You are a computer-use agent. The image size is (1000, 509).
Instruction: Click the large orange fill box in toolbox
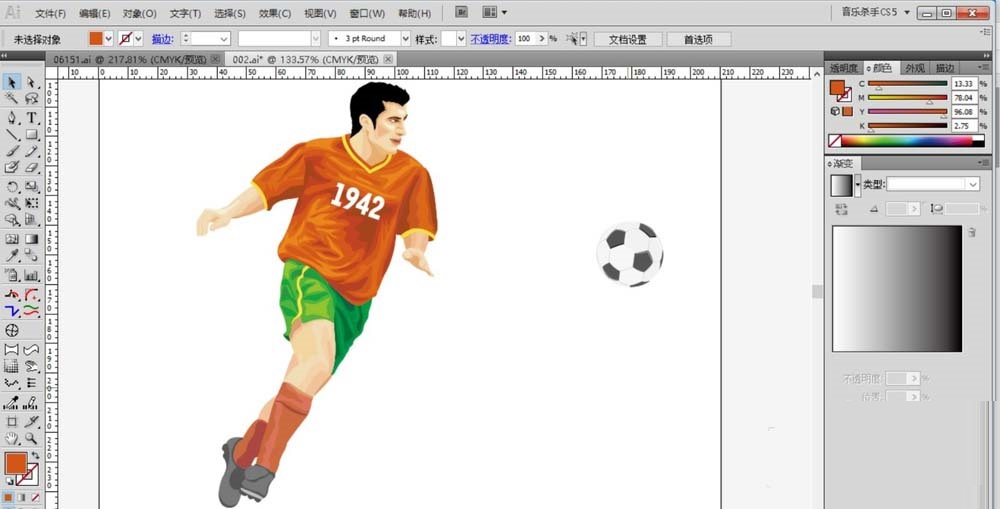click(x=15, y=463)
